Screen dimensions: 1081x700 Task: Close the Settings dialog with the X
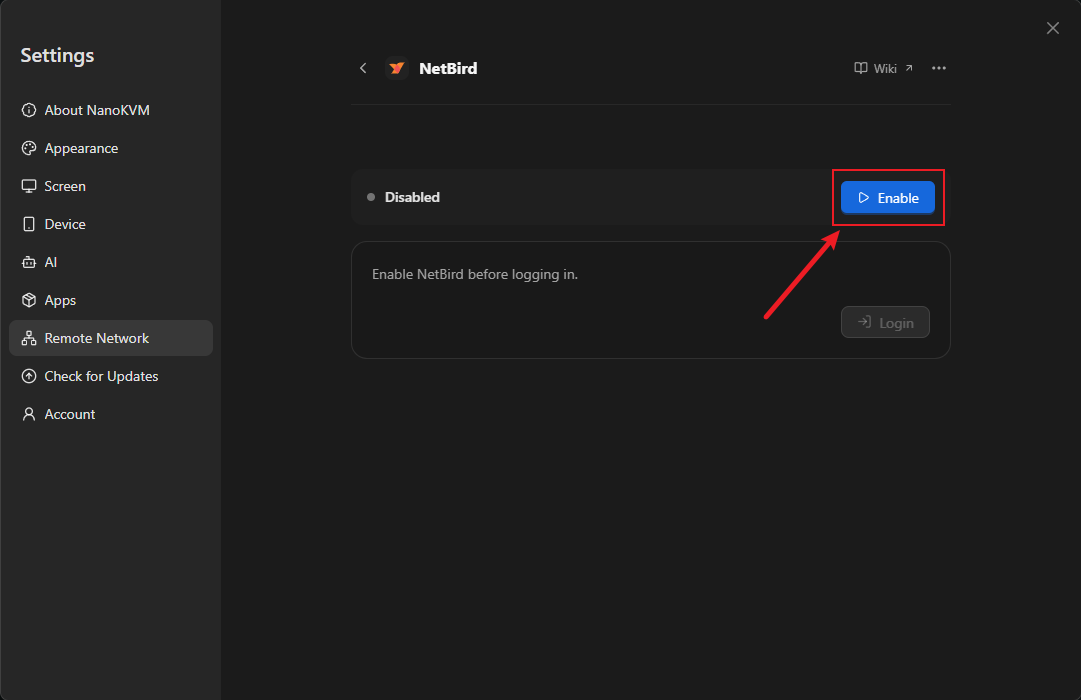(1053, 28)
